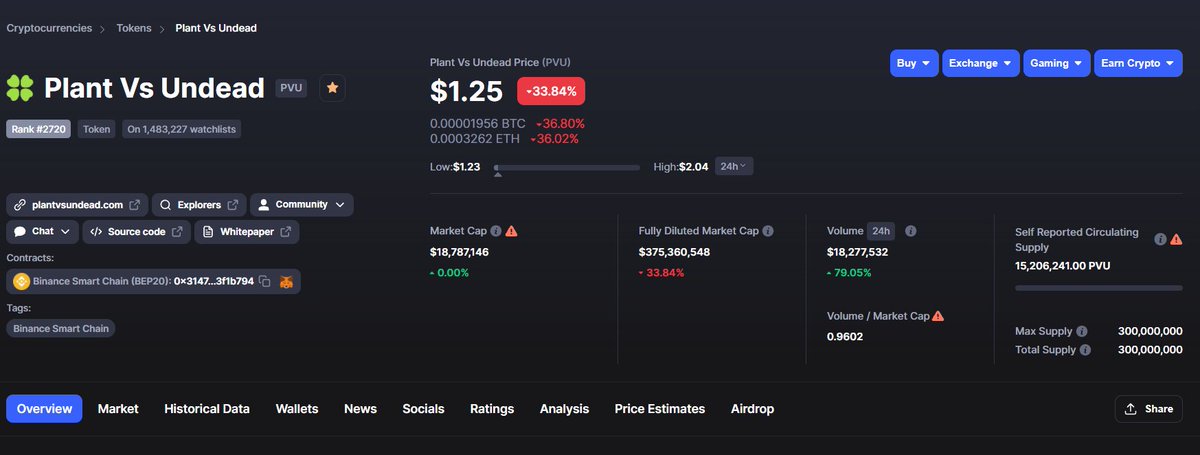Open Historical Data tab
The width and height of the screenshot is (1200, 455).
pos(207,409)
